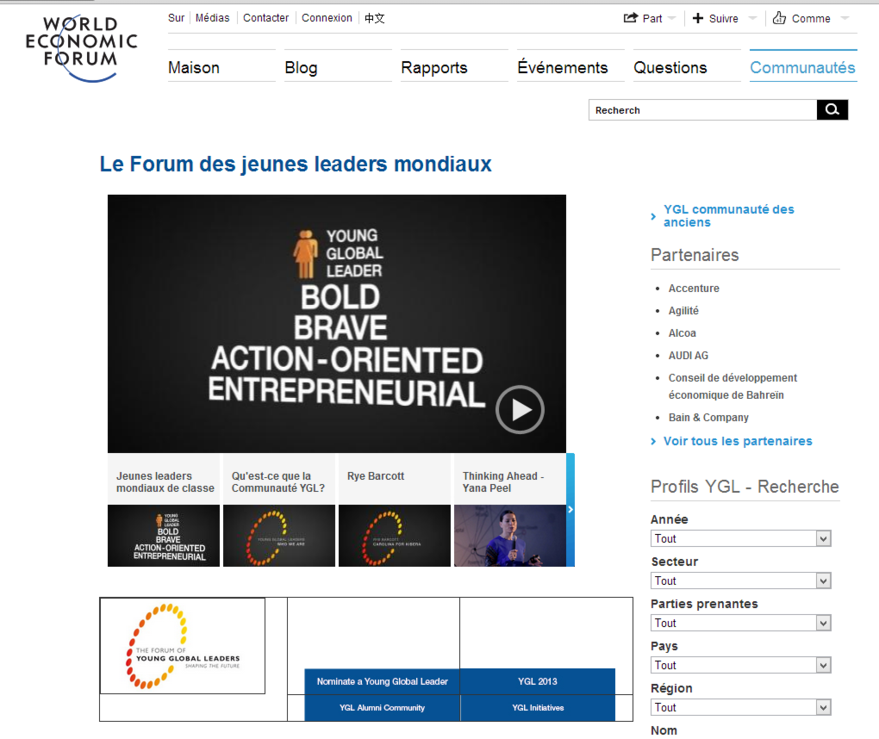
Task: Switch to Chinese language link
Action: tap(374, 18)
